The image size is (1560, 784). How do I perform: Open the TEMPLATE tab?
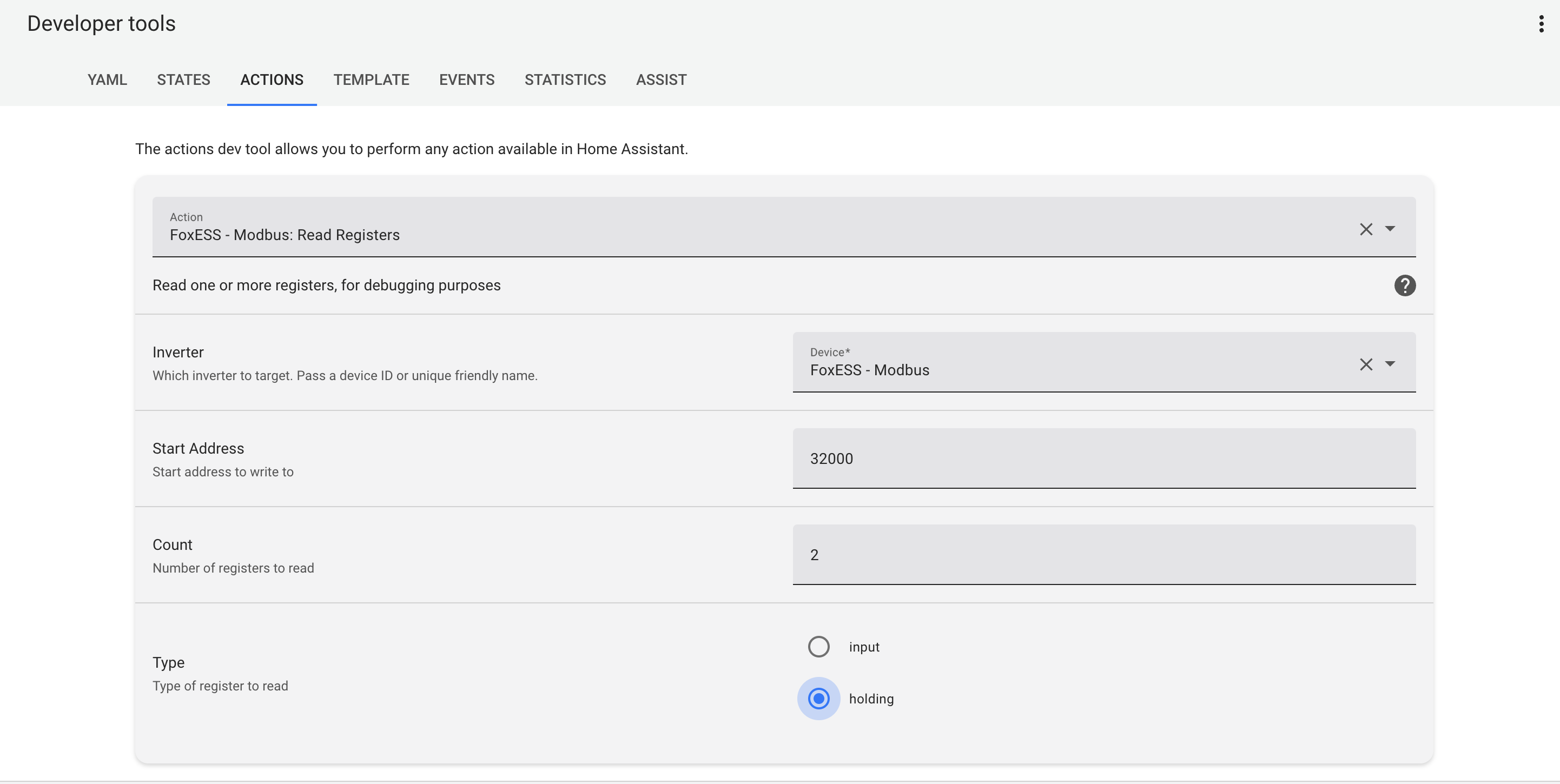371,80
